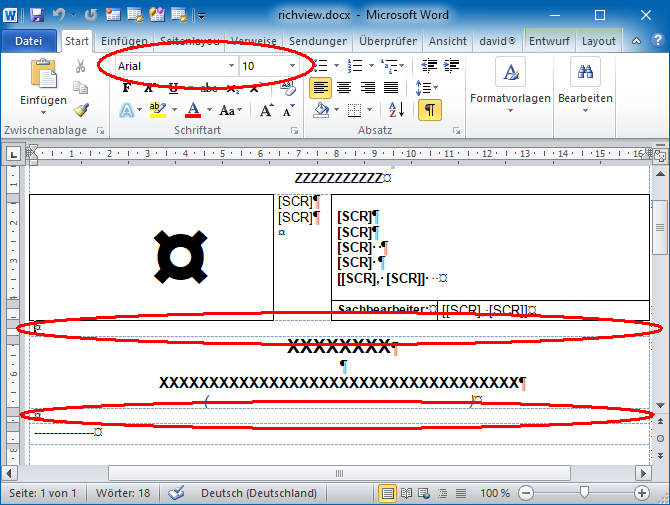
Task: Align text right
Action: [x=367, y=88]
